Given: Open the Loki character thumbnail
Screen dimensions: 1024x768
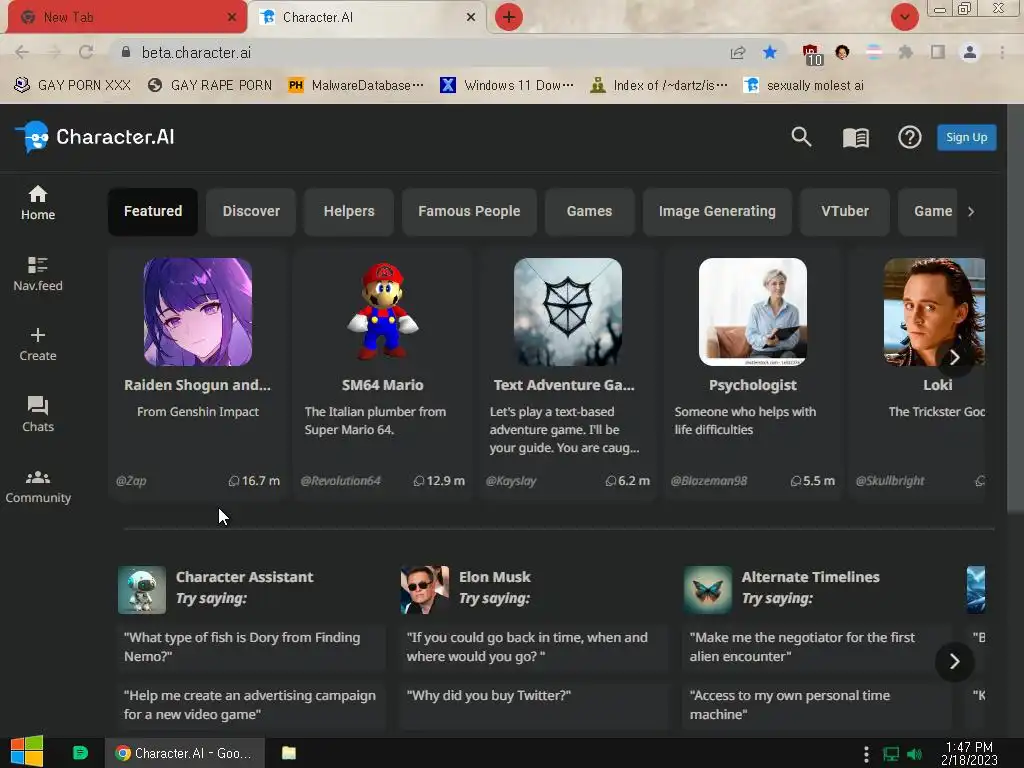Looking at the screenshot, I should point(934,312).
